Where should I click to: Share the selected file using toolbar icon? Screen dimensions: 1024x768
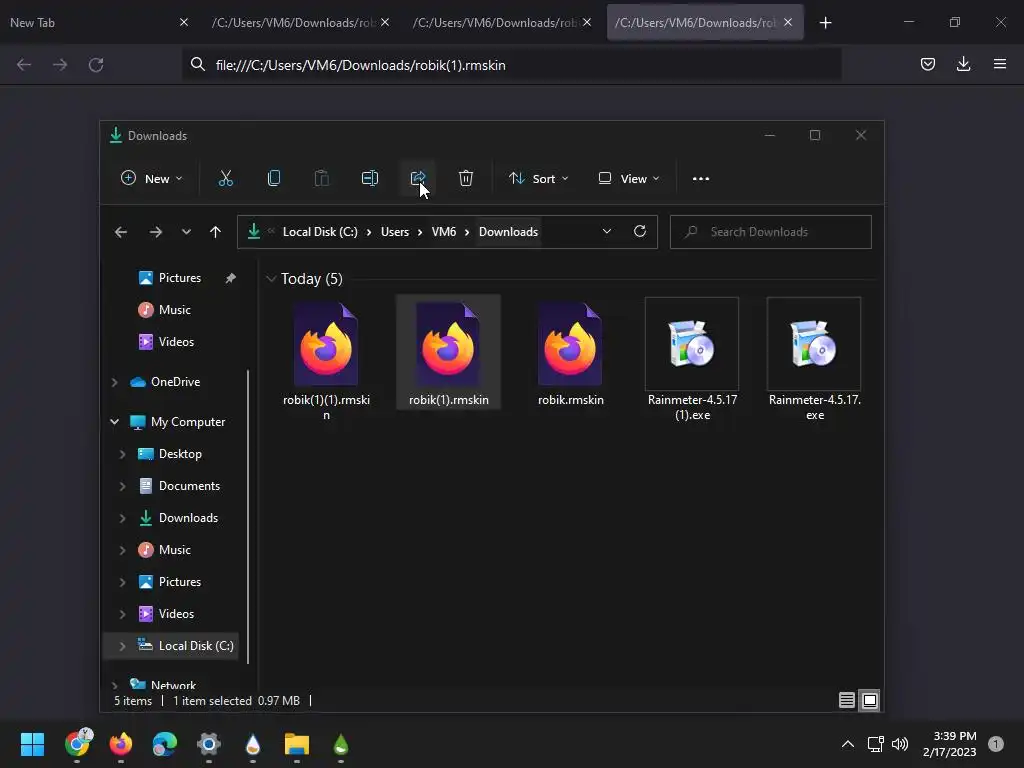coord(418,178)
